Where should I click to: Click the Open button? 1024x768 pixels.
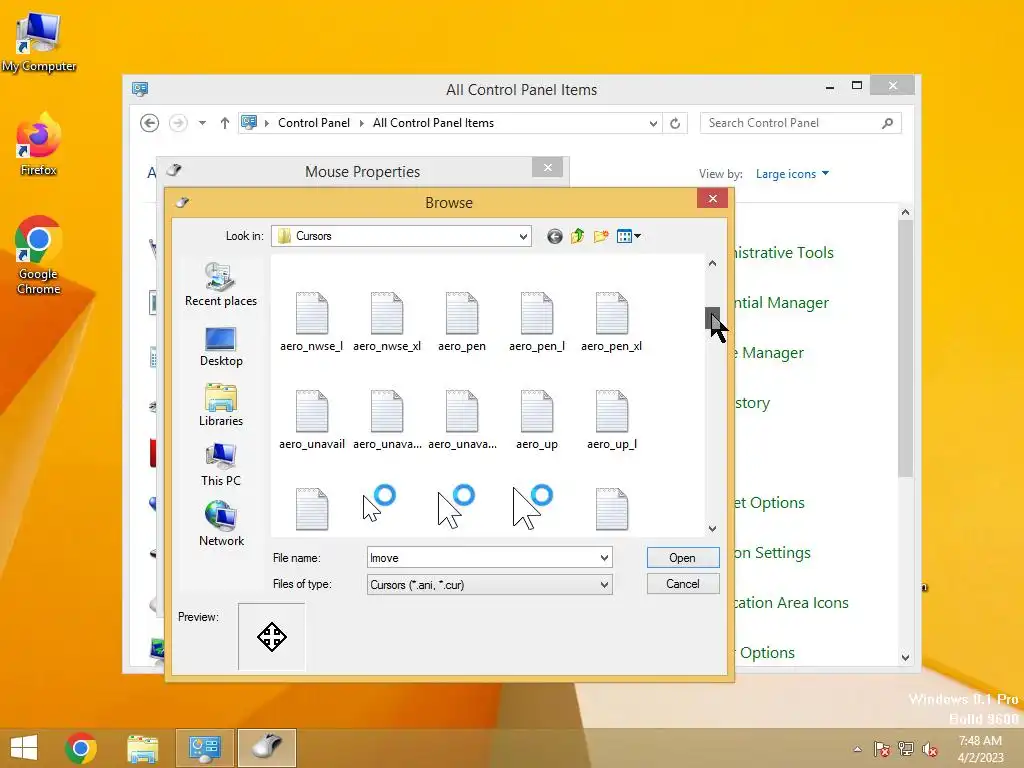click(x=682, y=558)
